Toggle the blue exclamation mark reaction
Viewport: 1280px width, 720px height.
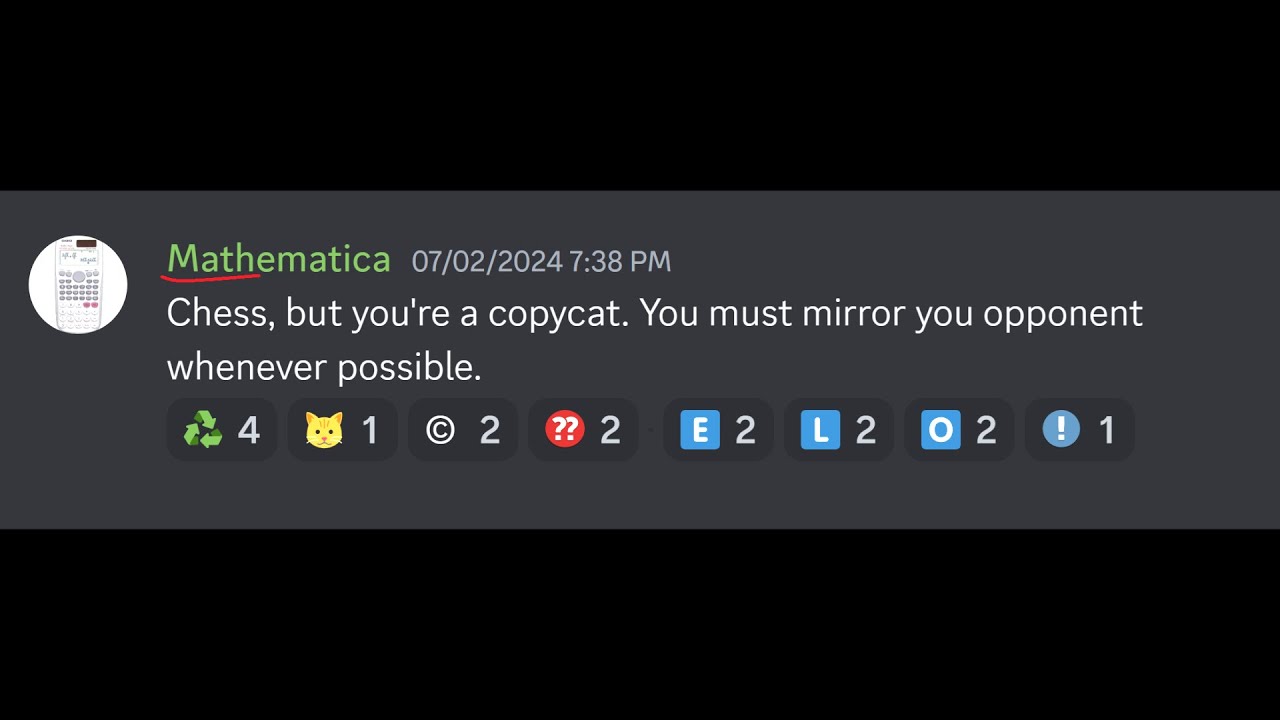[1080, 430]
